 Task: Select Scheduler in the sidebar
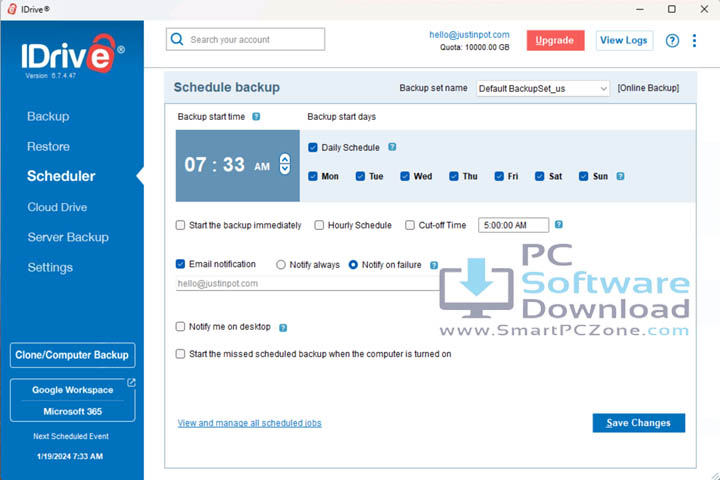point(61,176)
